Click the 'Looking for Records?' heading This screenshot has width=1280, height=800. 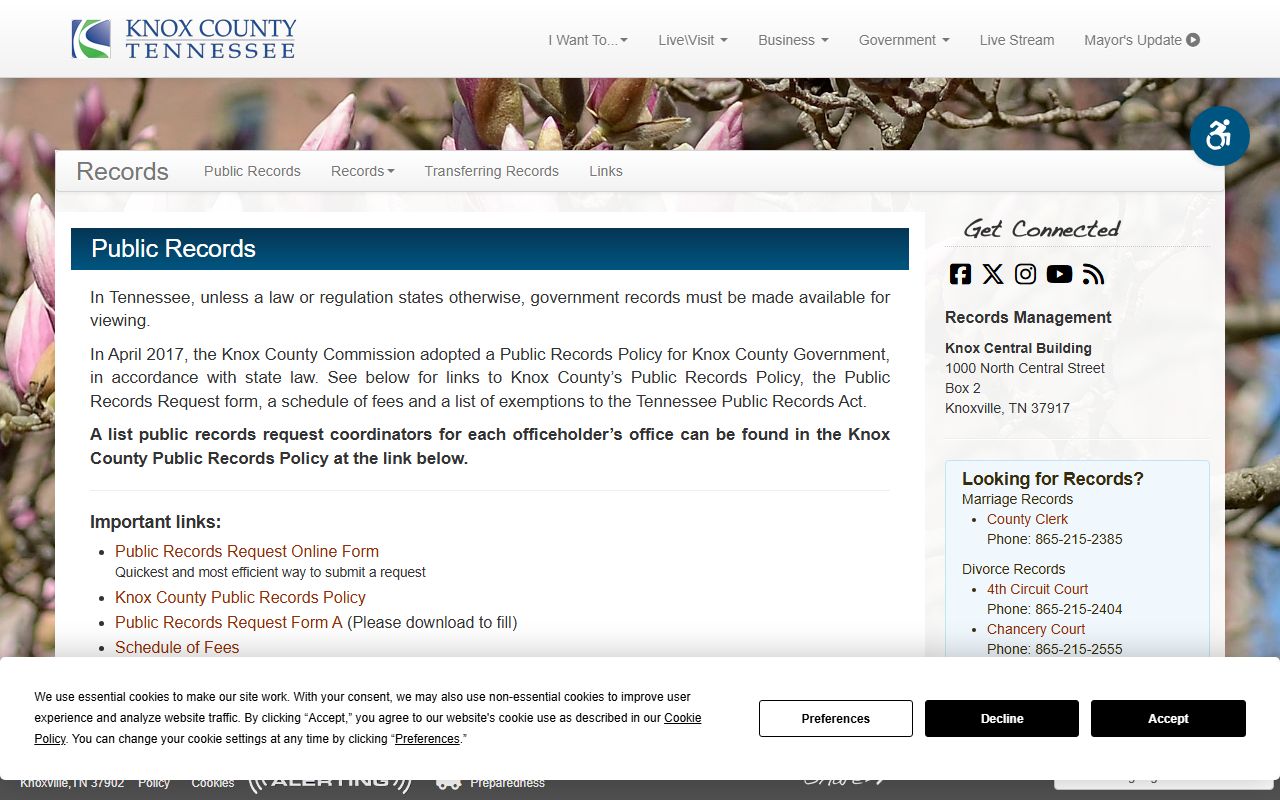(1053, 479)
